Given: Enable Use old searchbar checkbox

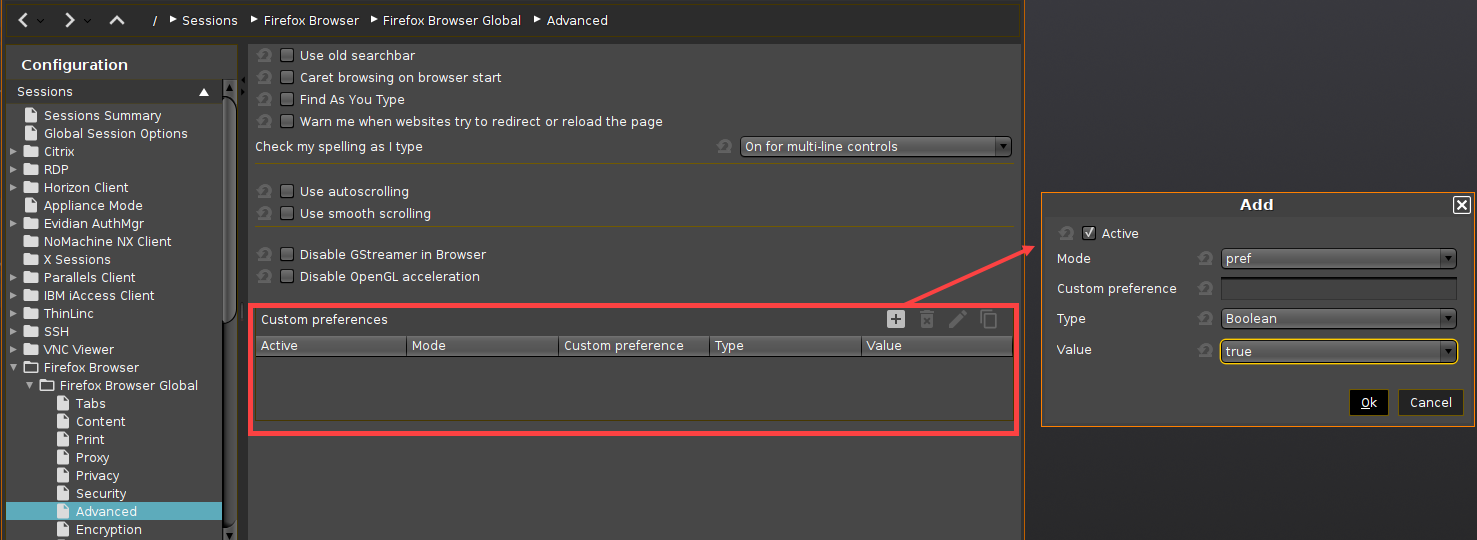Looking at the screenshot, I should click(x=288, y=56).
